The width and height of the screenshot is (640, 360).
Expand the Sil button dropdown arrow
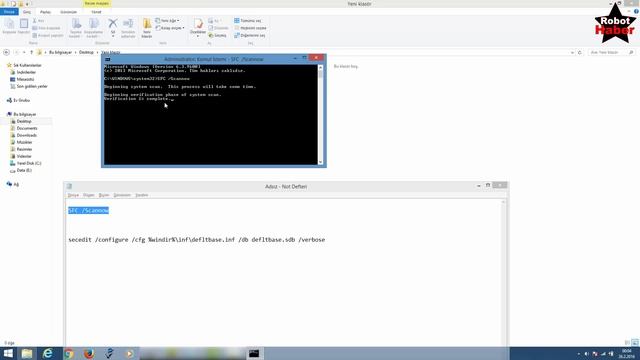[113, 36]
